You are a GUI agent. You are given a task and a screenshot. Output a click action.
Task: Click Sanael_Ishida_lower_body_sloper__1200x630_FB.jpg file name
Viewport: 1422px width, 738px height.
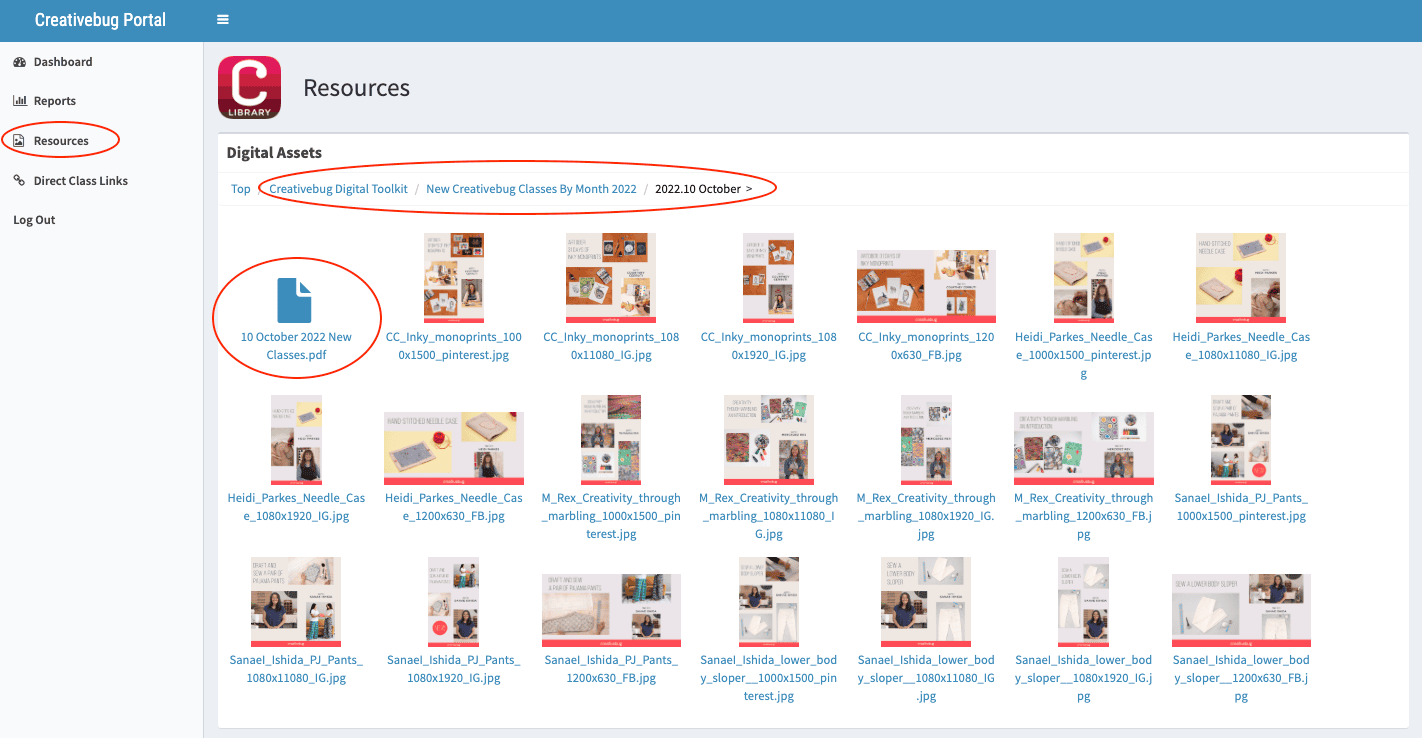tap(1241, 678)
